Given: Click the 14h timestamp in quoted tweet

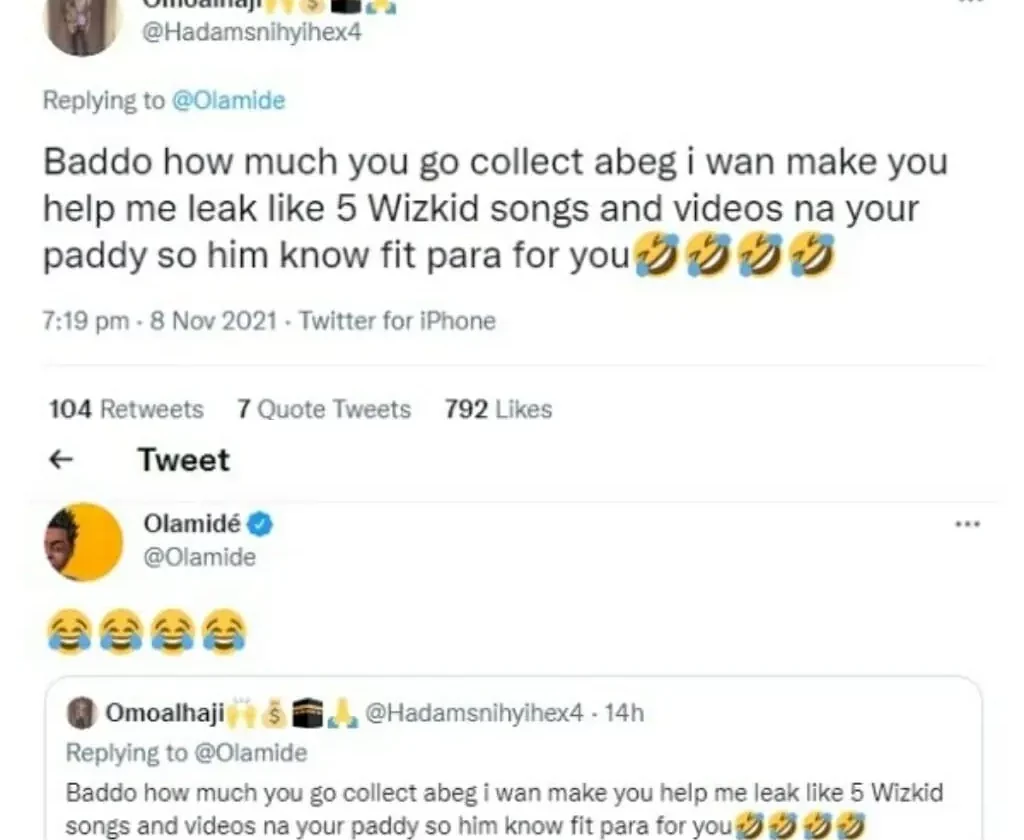Looking at the screenshot, I should click(628, 714).
